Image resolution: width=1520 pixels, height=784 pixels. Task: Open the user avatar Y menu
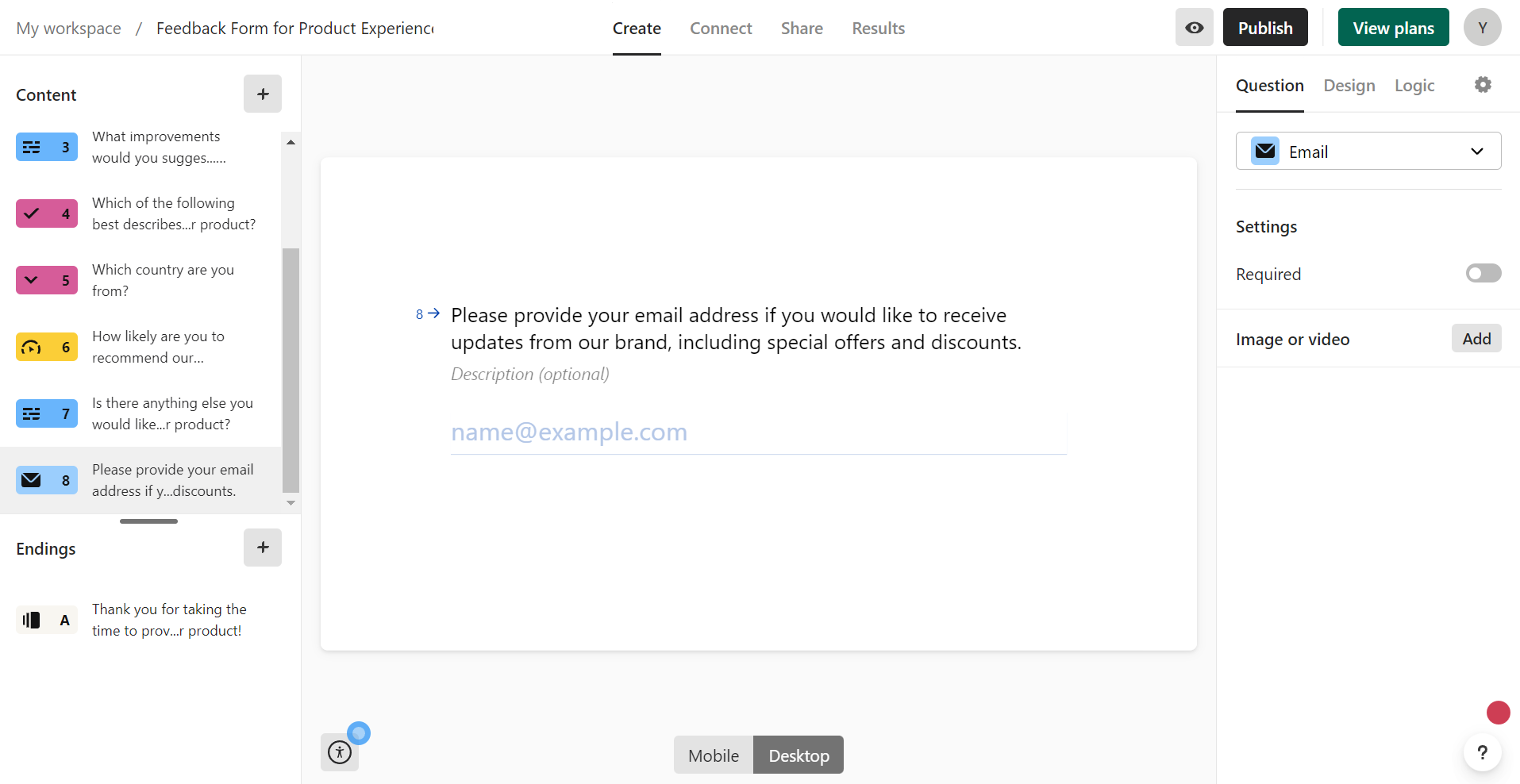(x=1482, y=28)
